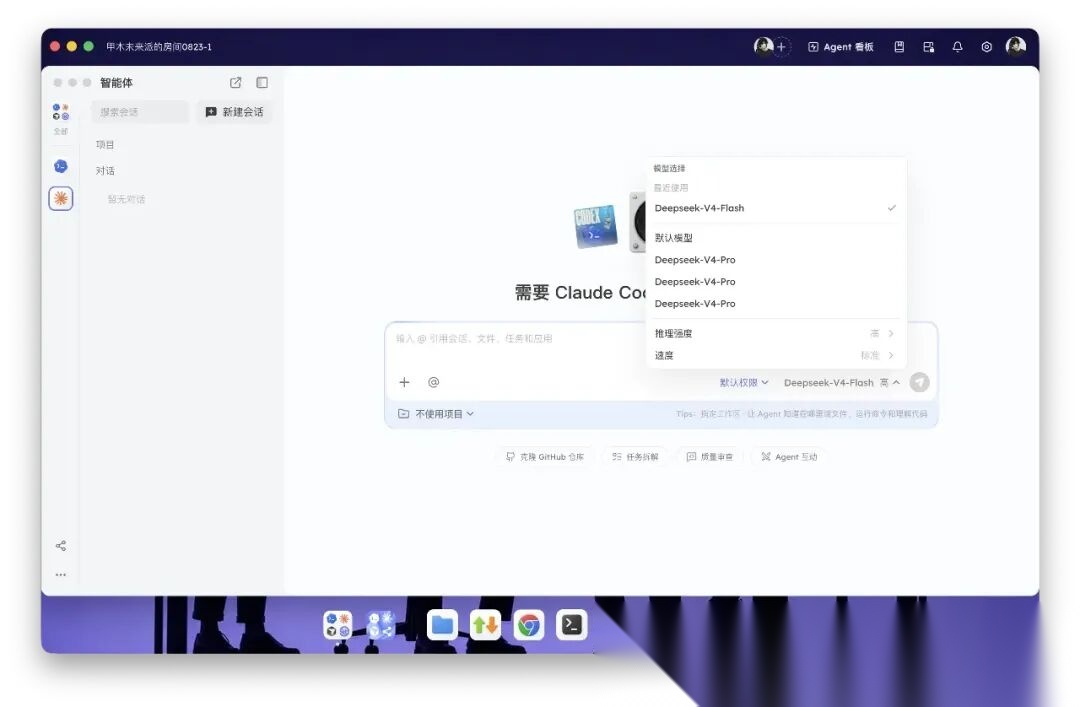This screenshot has width=1080, height=707.
Task: Add a member with the dashed plus icon
Action: click(781, 47)
